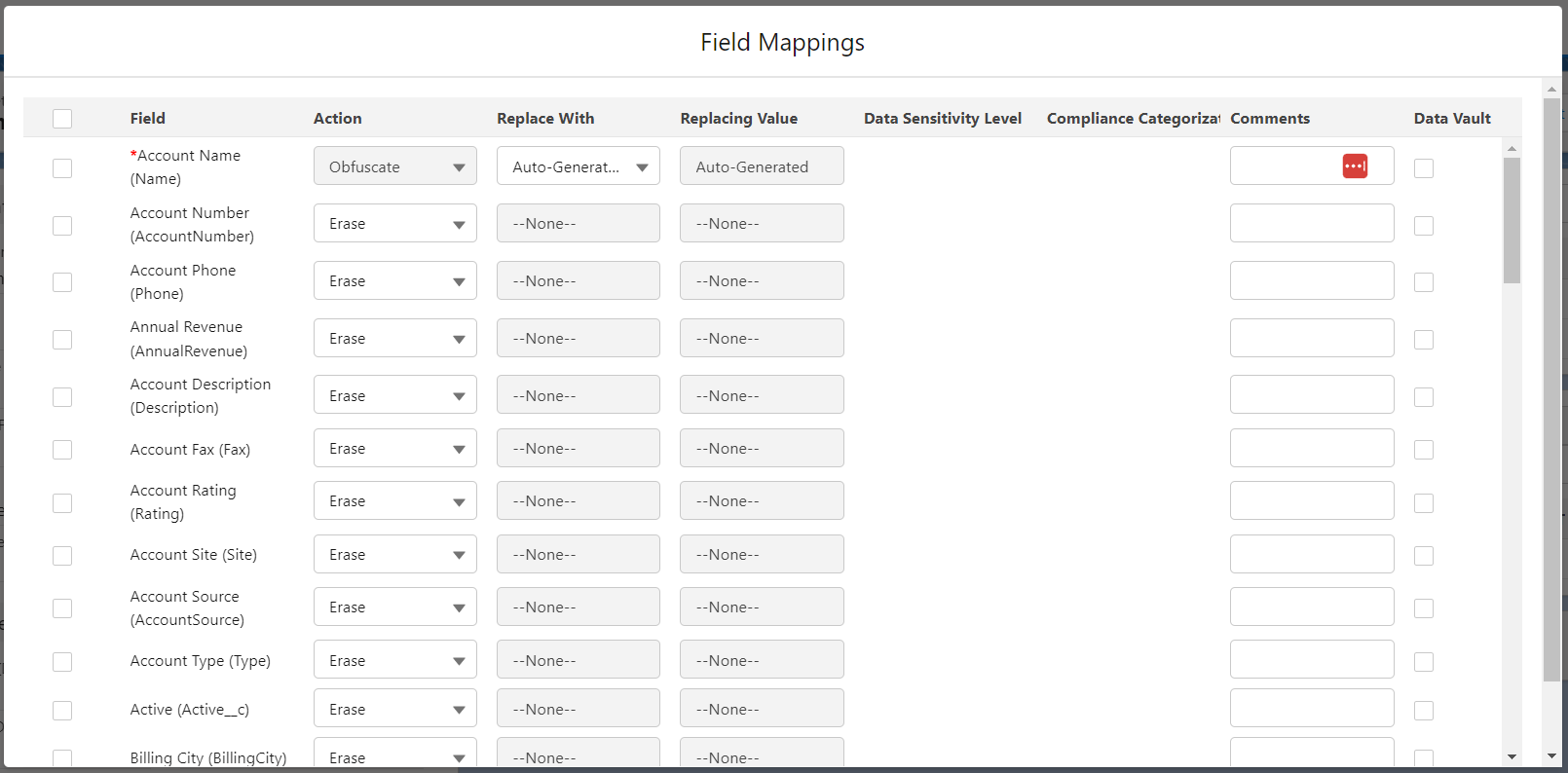Image resolution: width=1568 pixels, height=773 pixels.
Task: Enable Data Vault for Account Name
Action: click(x=1423, y=168)
